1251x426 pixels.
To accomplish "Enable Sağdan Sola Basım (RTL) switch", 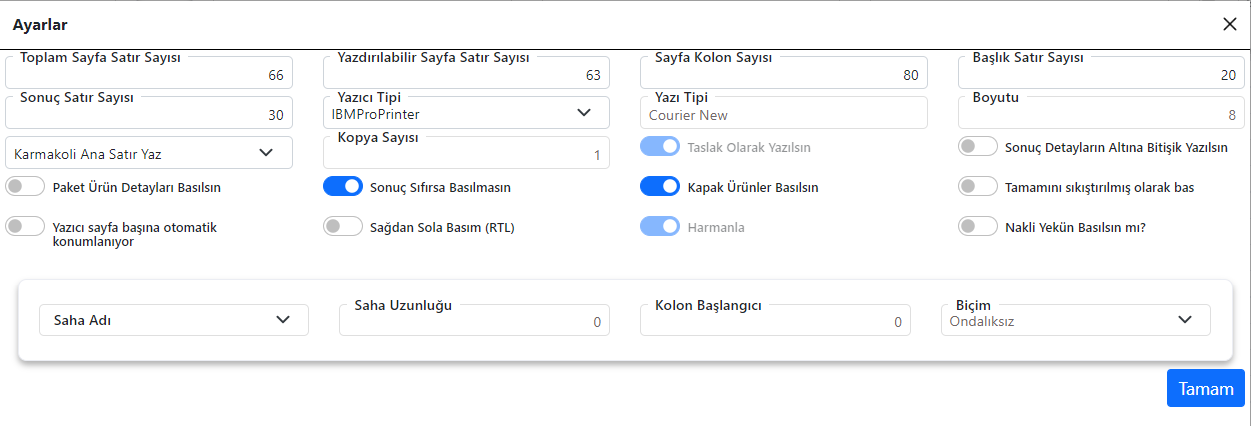I will point(343,227).
